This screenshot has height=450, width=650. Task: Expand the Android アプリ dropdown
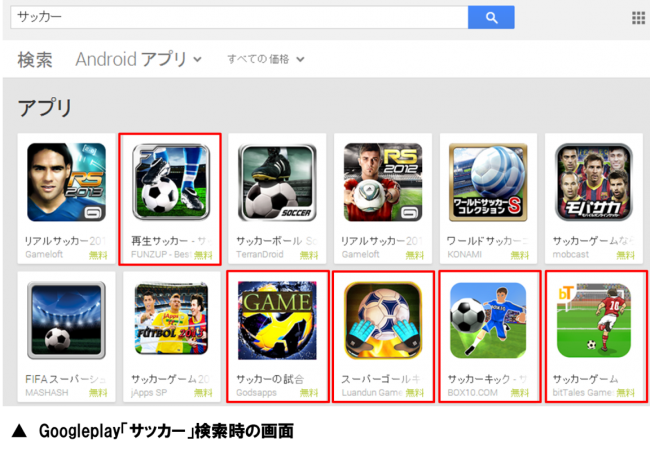138,59
